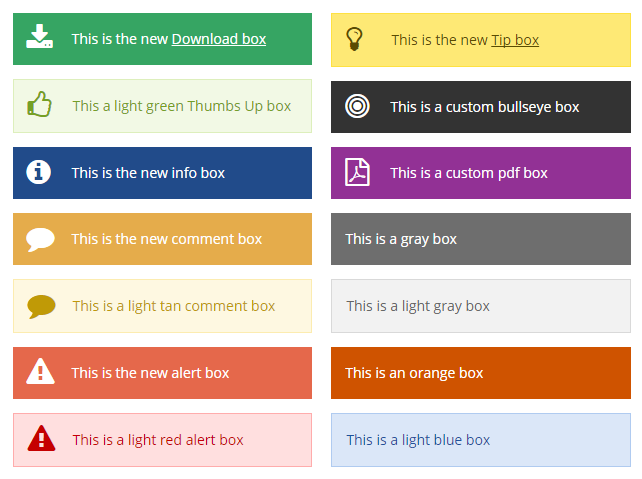Image resolution: width=642 pixels, height=479 pixels.
Task: Click the info circle icon
Action: 40,172
